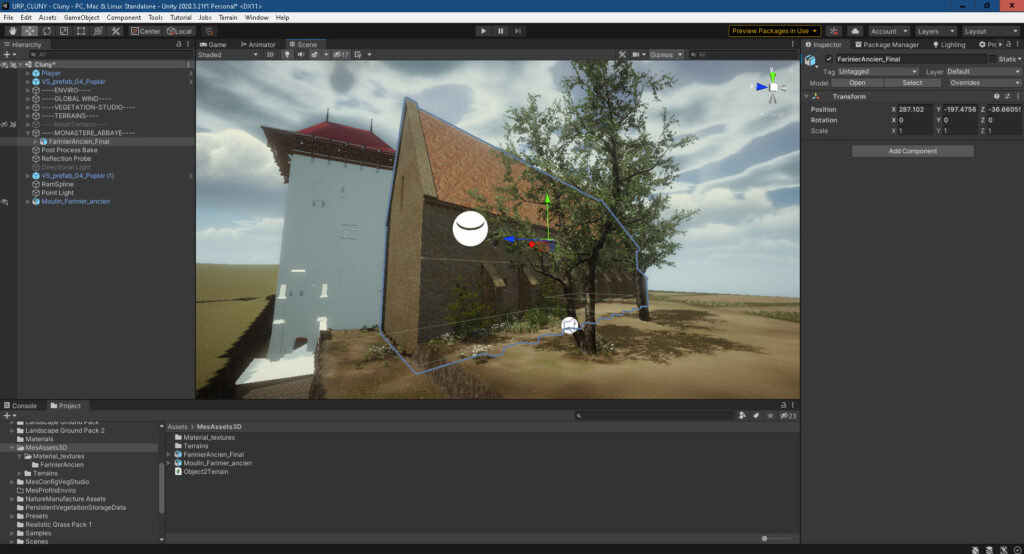The height and width of the screenshot is (554, 1024).
Task: Toggle scene lighting bulb icon
Action: (x=287, y=55)
